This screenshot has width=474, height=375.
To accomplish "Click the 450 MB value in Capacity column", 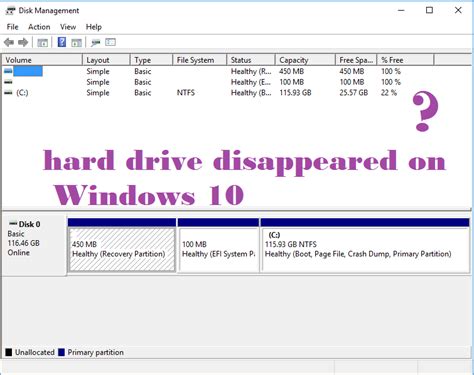I will [292, 71].
